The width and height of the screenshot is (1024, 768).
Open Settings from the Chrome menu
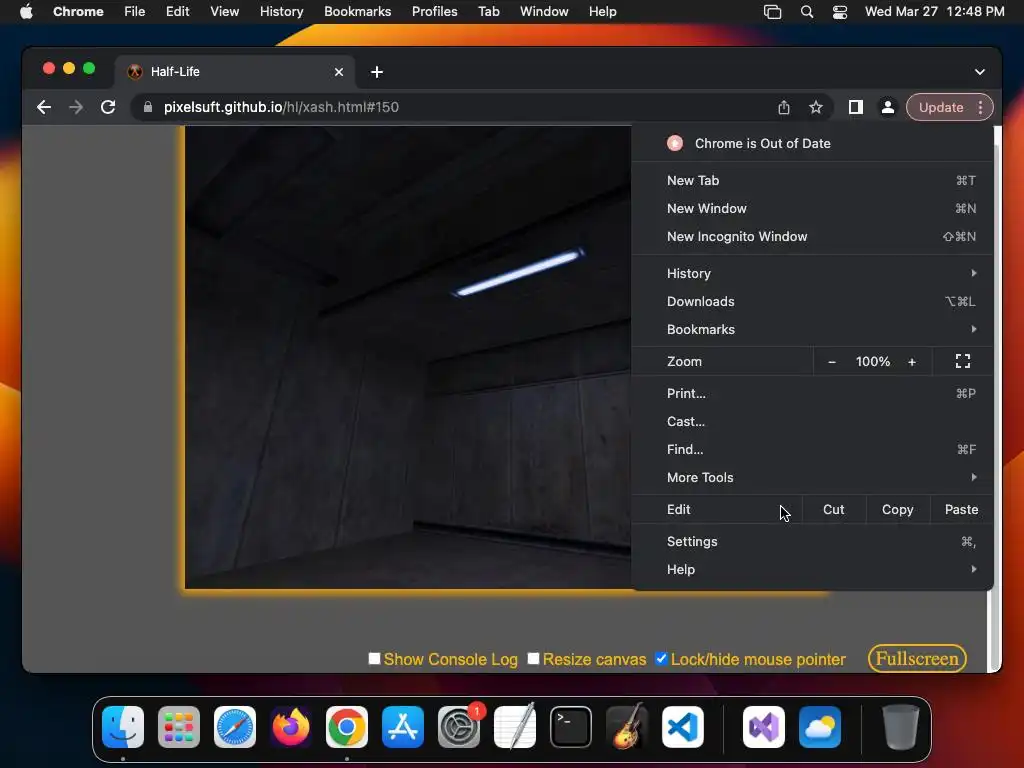812,541
